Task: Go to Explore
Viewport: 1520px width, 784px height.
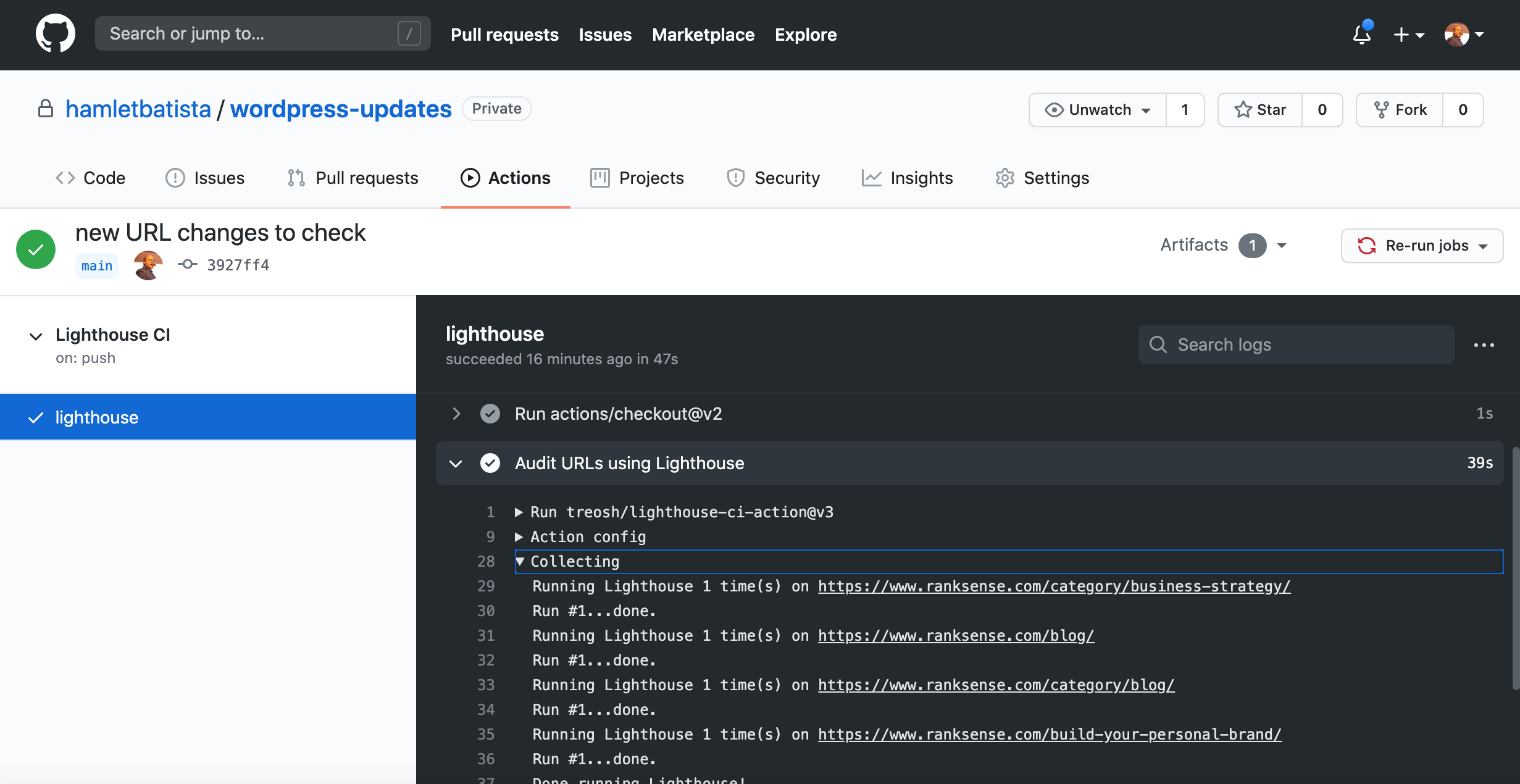Action: coord(806,35)
